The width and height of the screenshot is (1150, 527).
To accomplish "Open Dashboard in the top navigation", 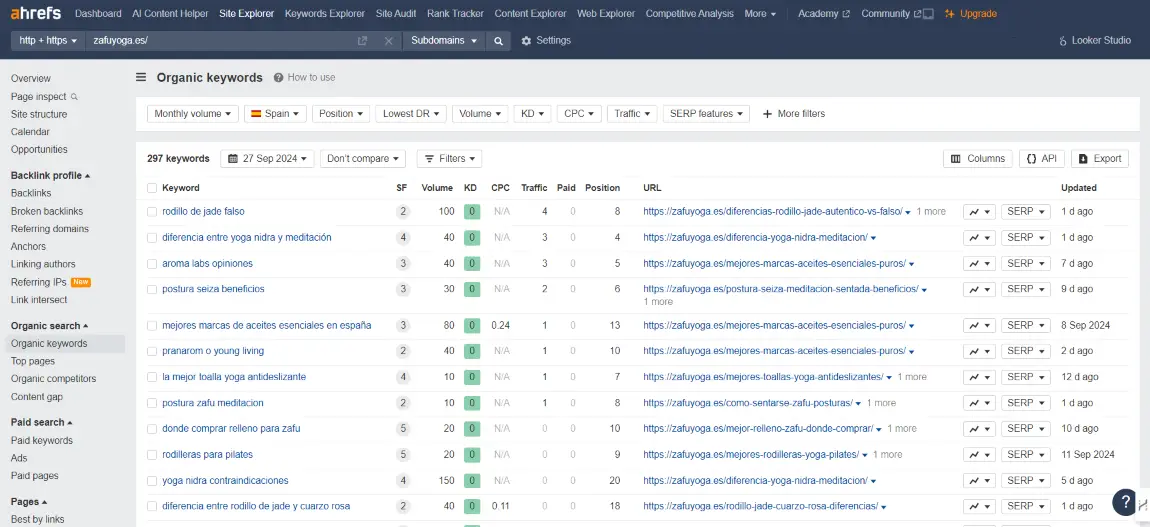I will coord(98,13).
